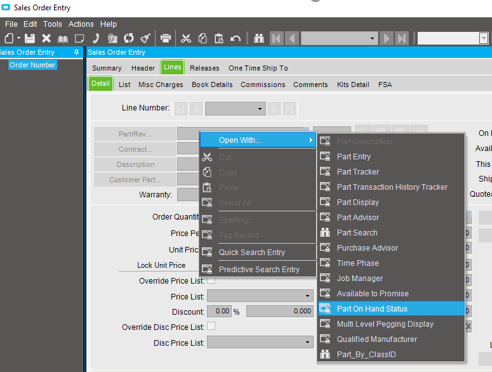Open the New icon dropdown arrow
Viewport: 492px width, 372px height.
(x=19, y=38)
